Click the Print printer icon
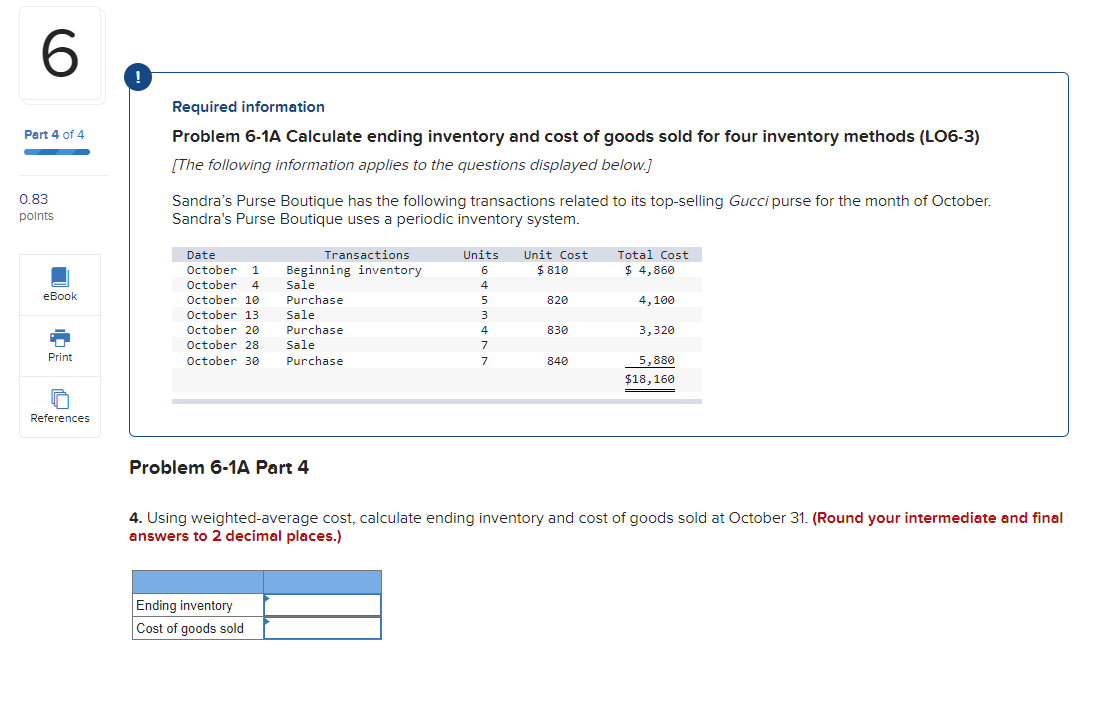The height and width of the screenshot is (721, 1110). [60, 338]
